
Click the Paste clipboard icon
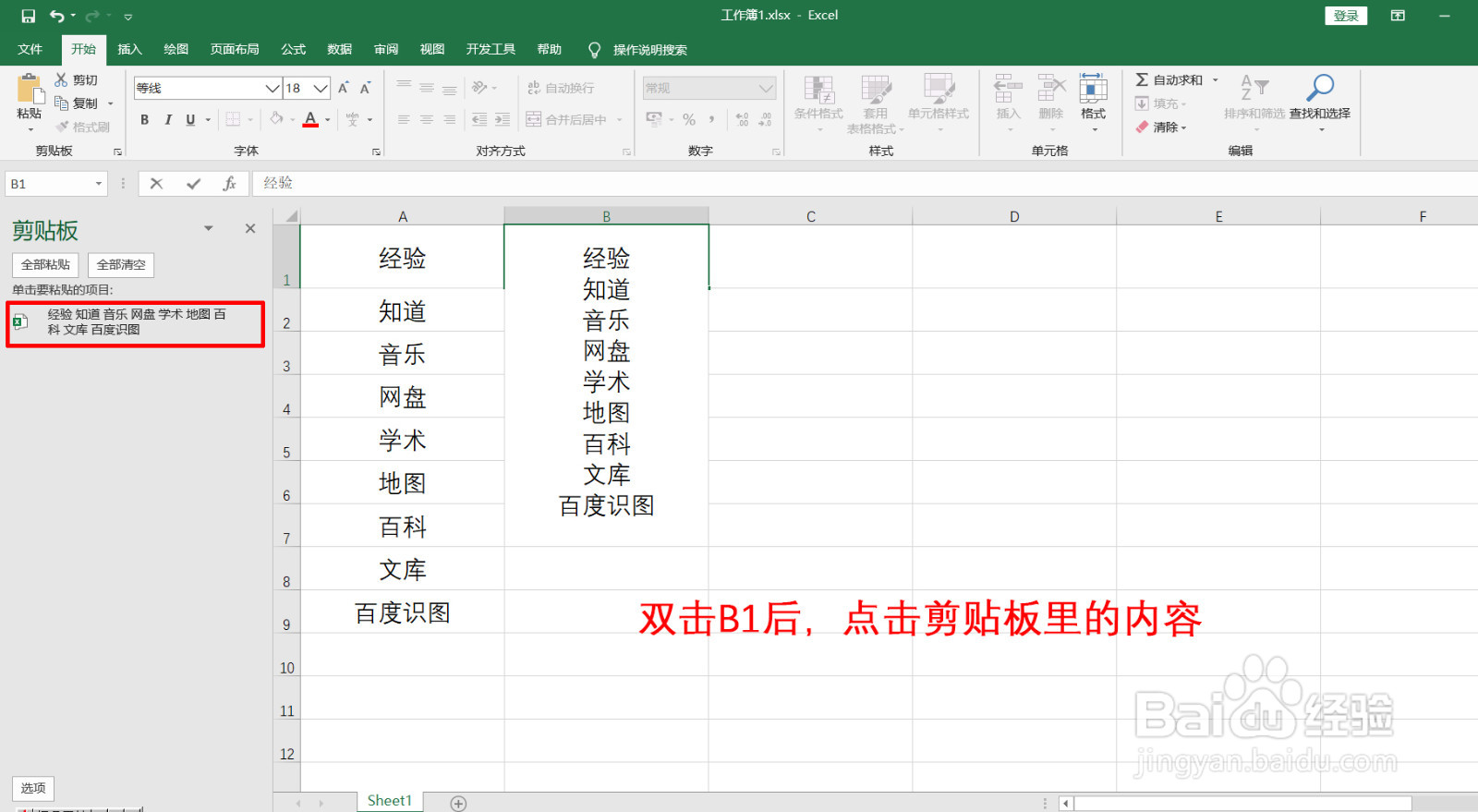(x=30, y=90)
